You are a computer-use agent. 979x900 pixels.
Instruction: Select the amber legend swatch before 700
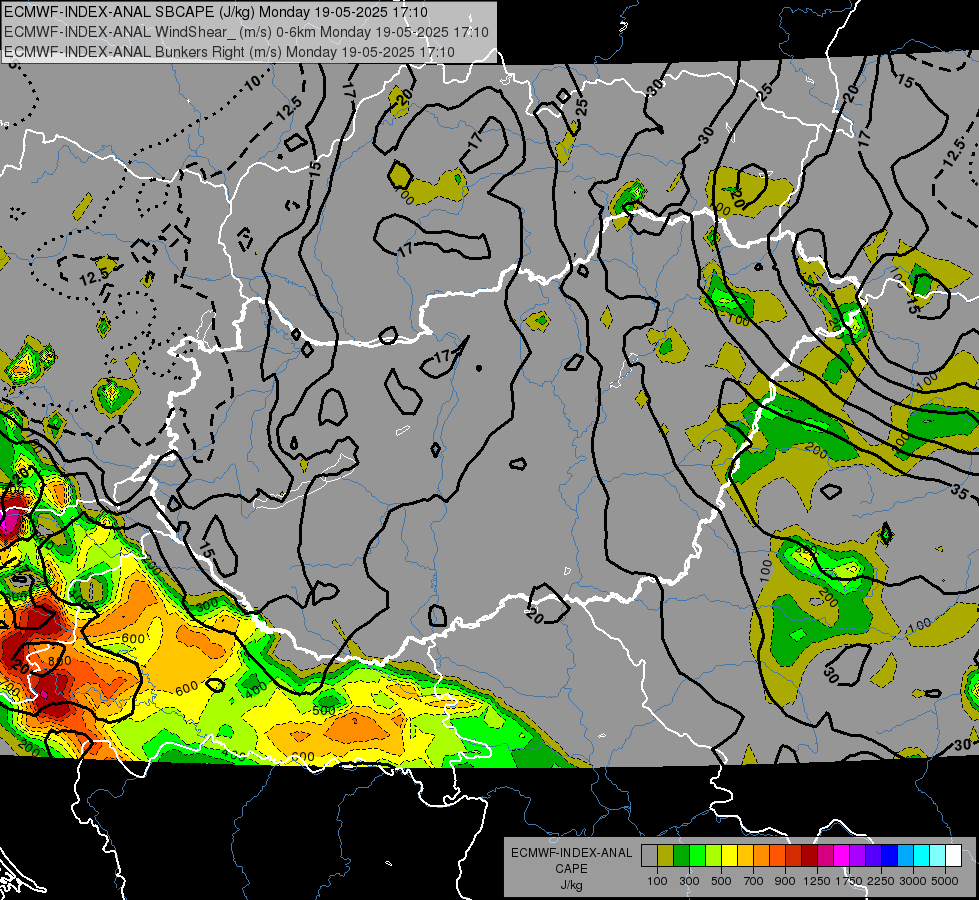pos(745,856)
